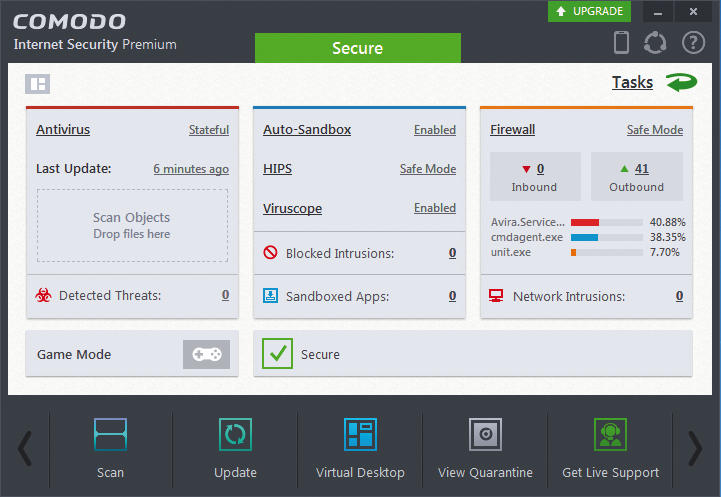Change Auto-Sandbox Enabled status
721x497 pixels.
point(435,130)
